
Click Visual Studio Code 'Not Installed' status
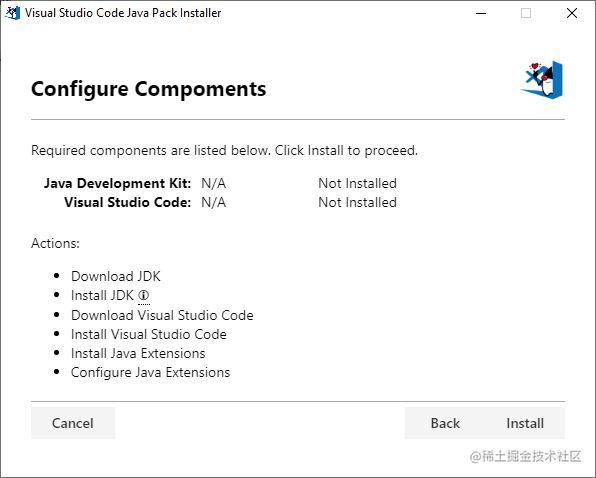[x=357, y=202]
